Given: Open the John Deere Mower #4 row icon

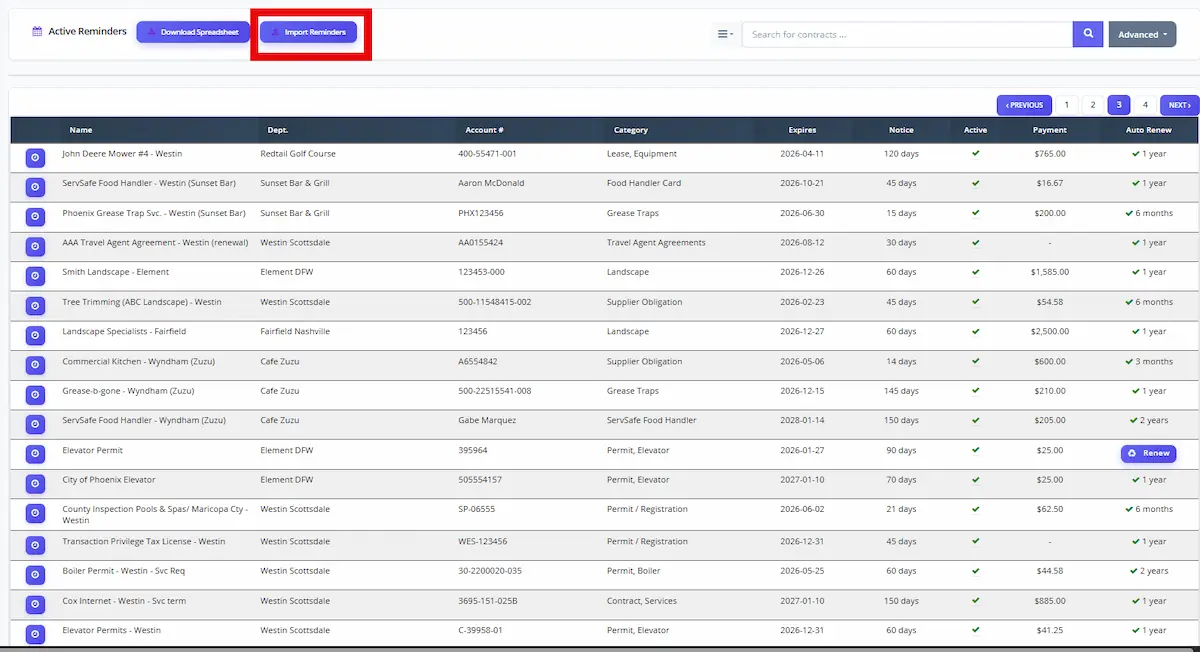Looking at the screenshot, I should [x=35, y=157].
